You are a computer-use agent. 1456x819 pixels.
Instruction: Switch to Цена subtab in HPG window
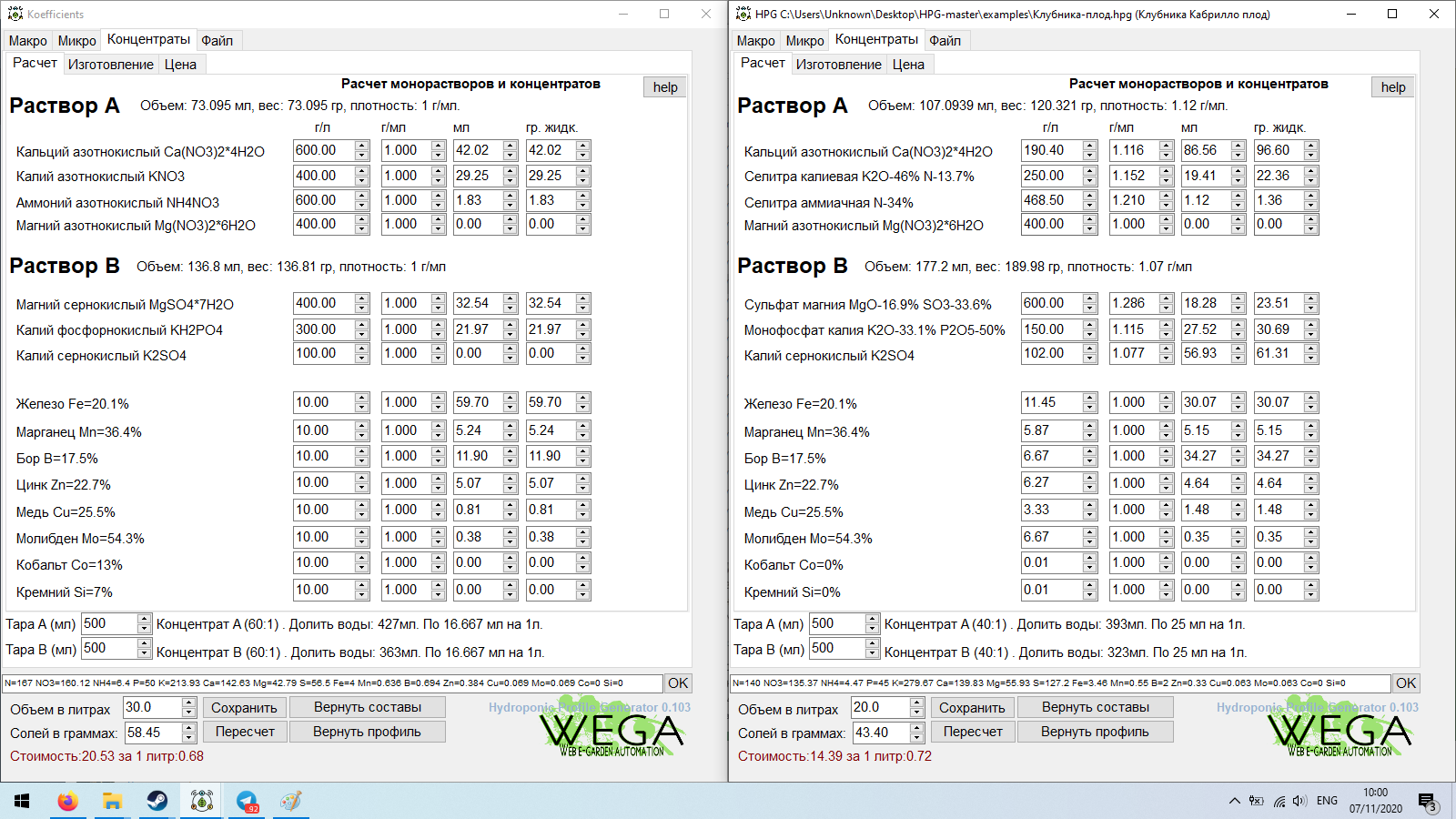908,64
